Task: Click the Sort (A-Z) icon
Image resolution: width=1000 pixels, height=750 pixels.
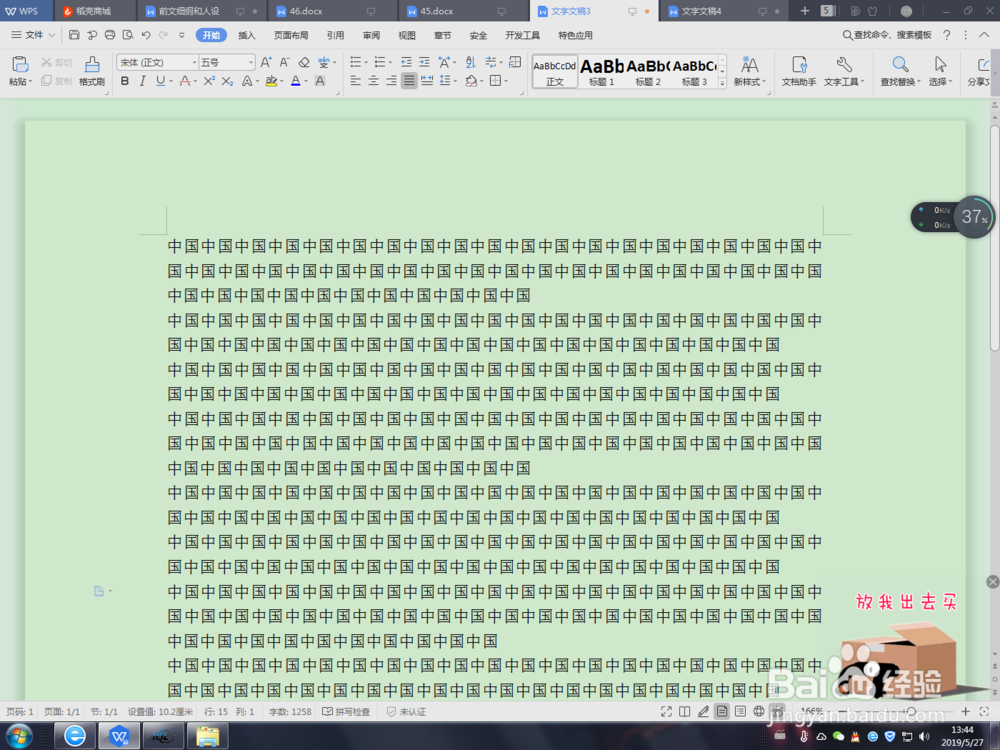Action: point(471,62)
